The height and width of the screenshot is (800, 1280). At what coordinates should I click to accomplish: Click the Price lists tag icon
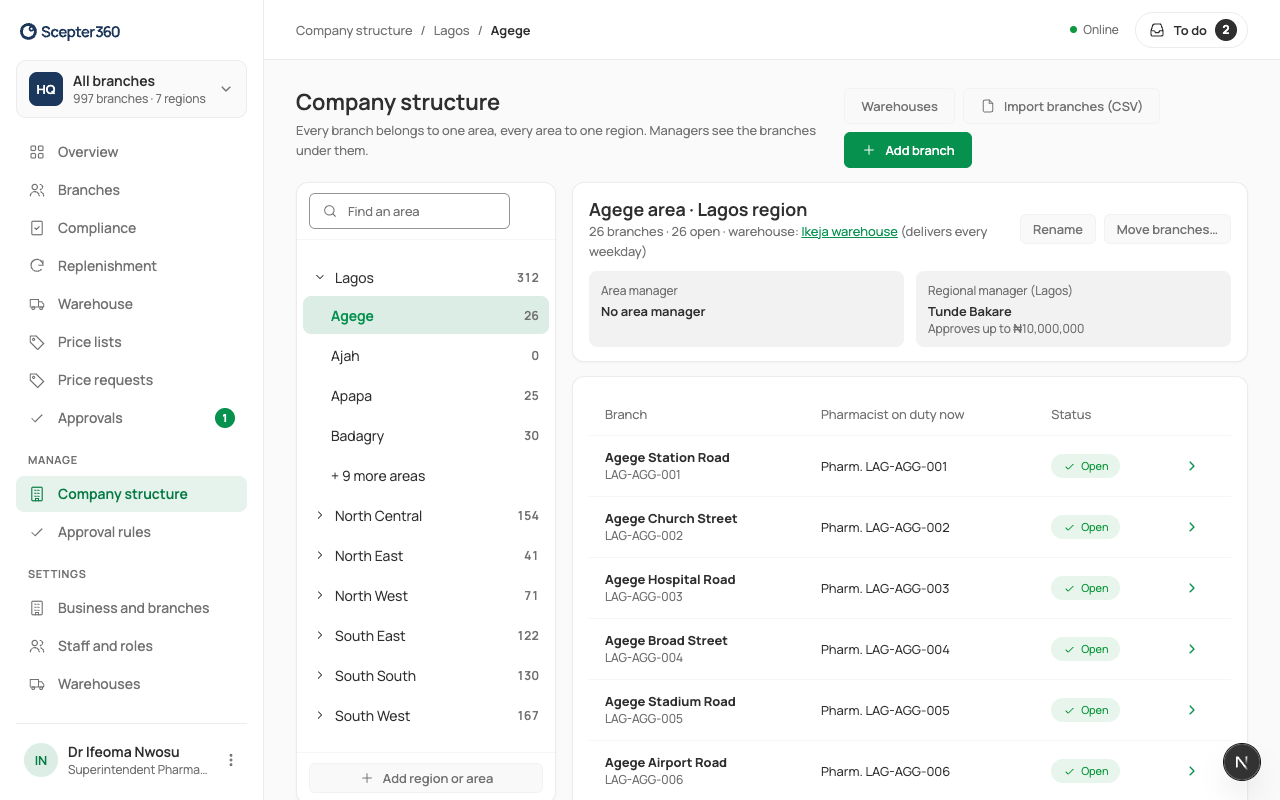pos(37,342)
